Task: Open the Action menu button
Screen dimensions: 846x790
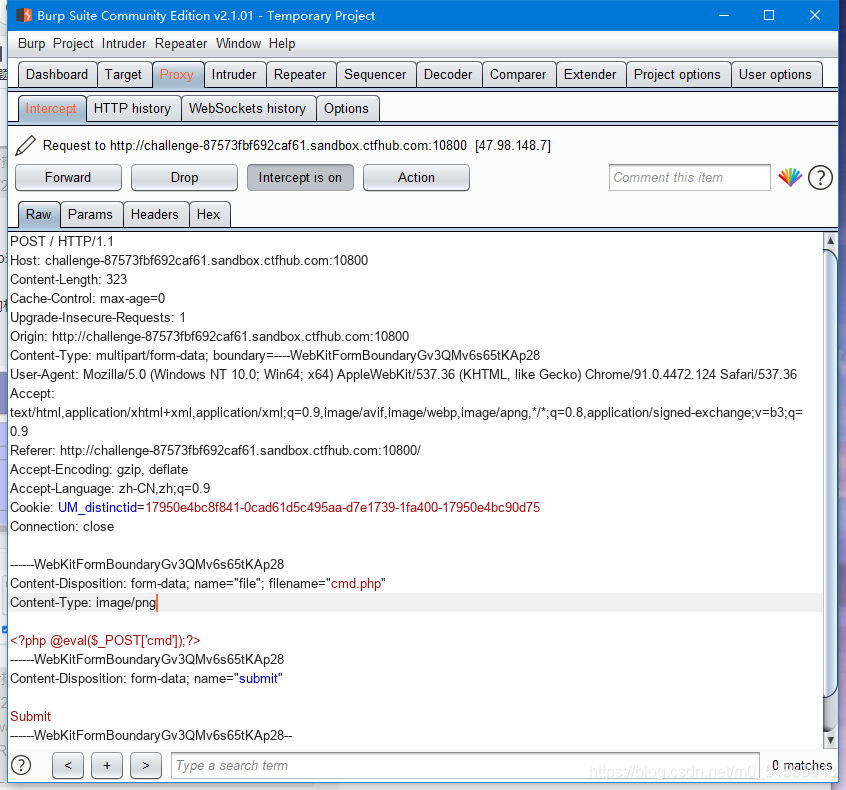Action: (x=416, y=178)
